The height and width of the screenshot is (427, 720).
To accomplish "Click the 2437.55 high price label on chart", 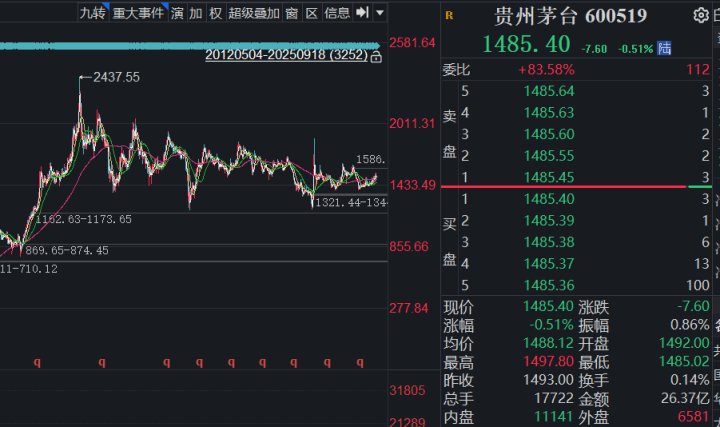I will (116, 77).
